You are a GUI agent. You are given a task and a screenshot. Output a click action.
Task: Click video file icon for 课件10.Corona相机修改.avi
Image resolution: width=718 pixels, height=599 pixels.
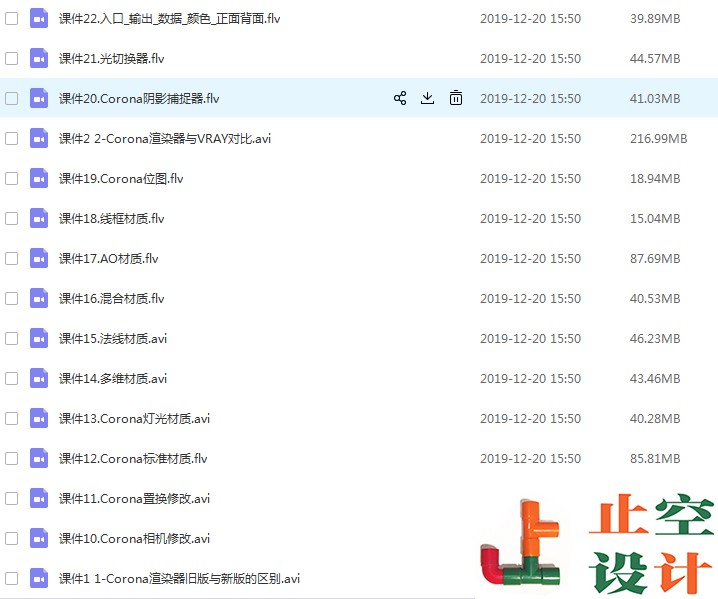(x=39, y=538)
